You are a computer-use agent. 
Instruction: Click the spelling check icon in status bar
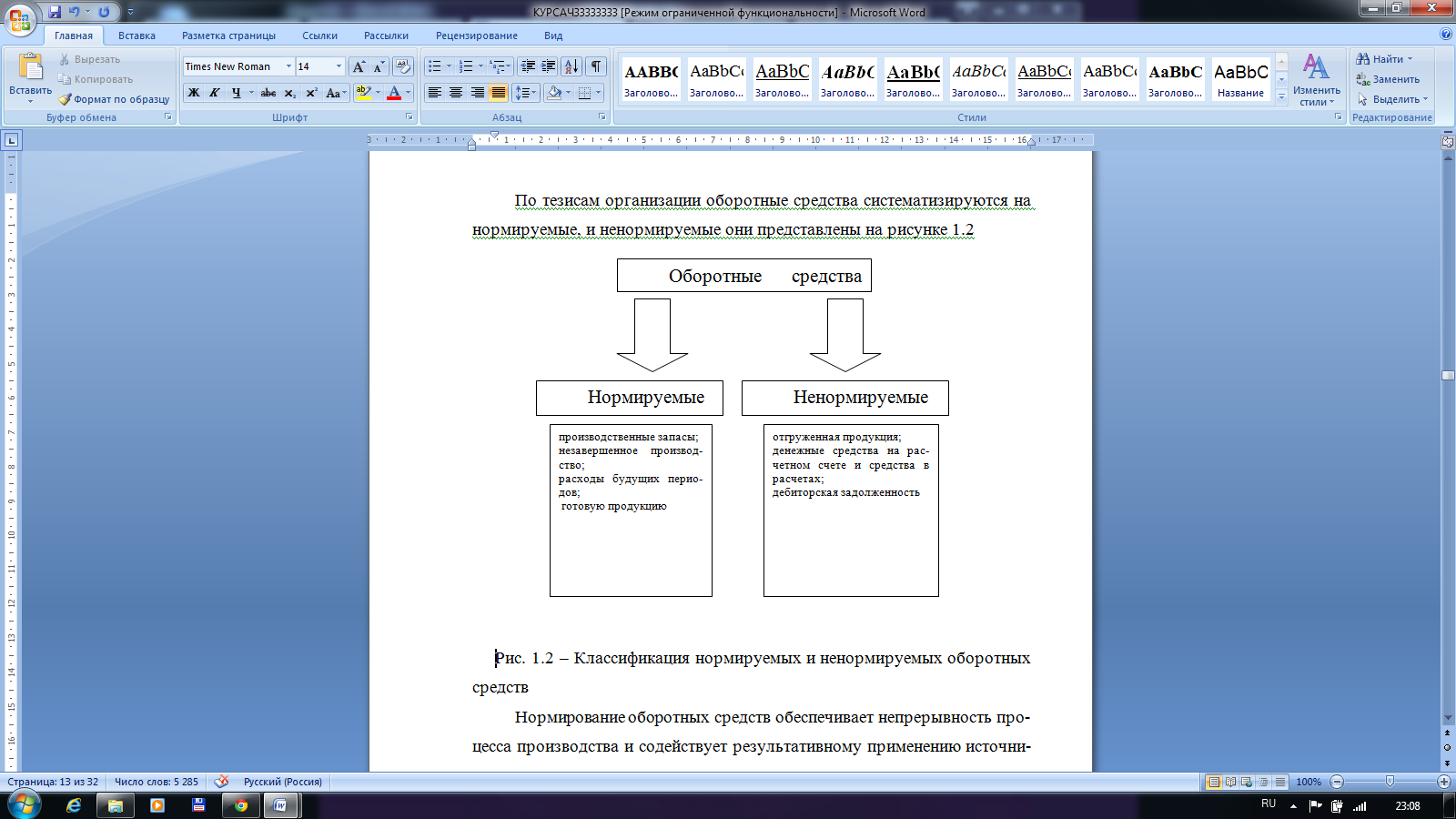[221, 782]
